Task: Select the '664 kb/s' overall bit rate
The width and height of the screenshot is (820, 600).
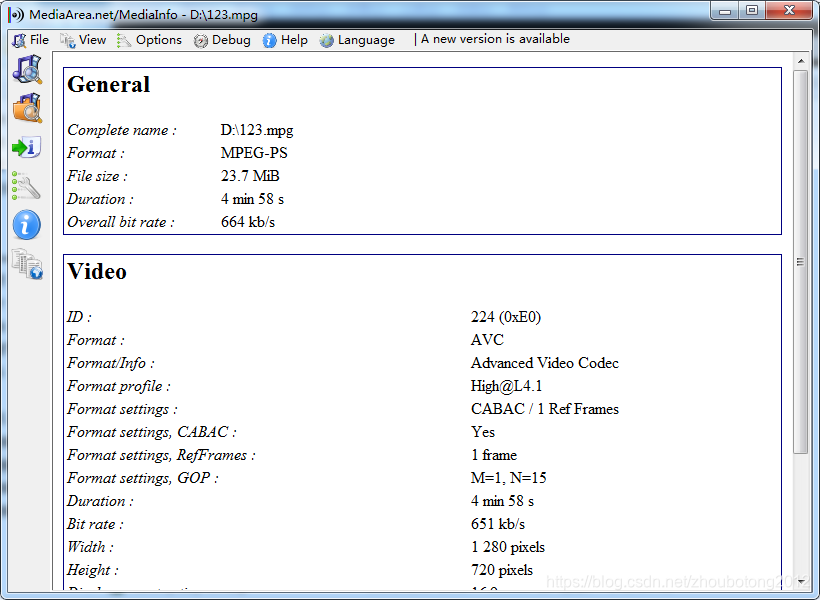Action: 248,222
